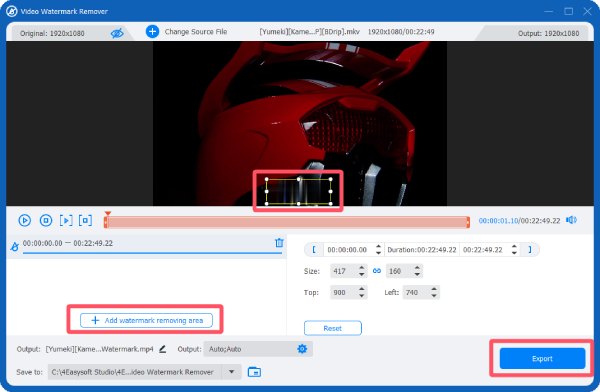Click the Original: 1920x1080 label

pyautogui.click(x=52, y=33)
